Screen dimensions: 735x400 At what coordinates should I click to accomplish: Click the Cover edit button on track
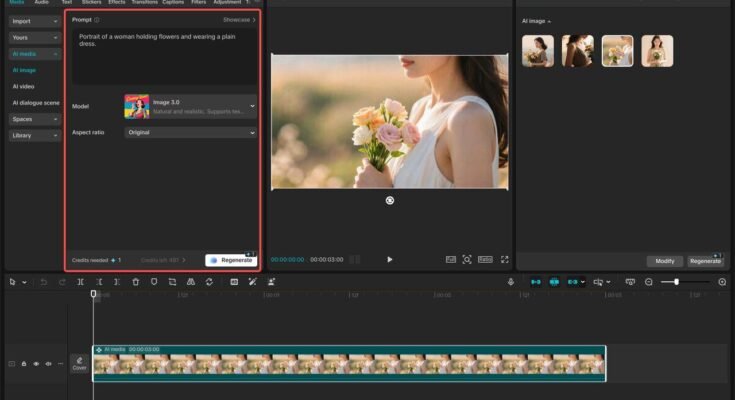[x=80, y=363]
